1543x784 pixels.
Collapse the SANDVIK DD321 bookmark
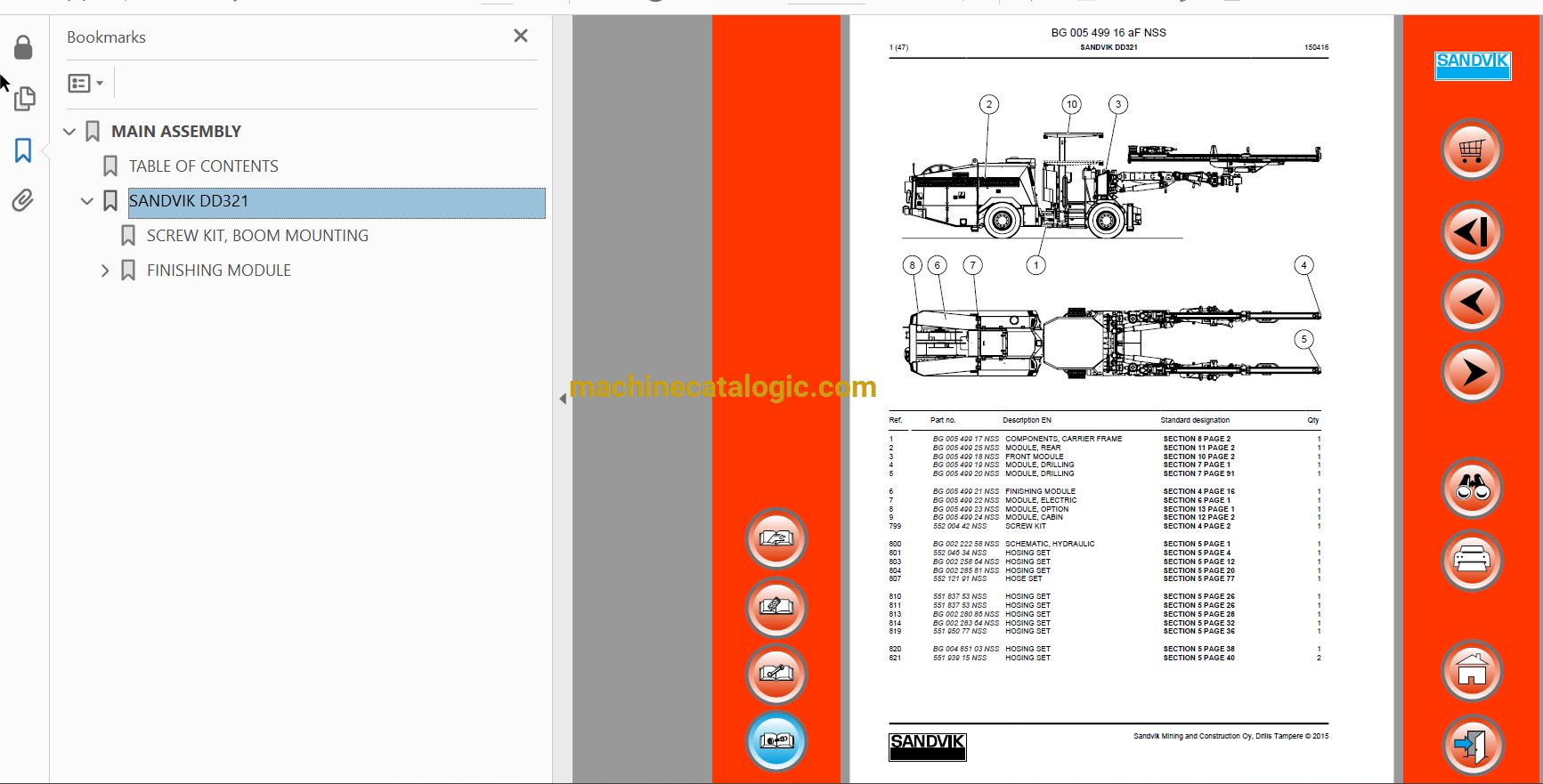87,201
